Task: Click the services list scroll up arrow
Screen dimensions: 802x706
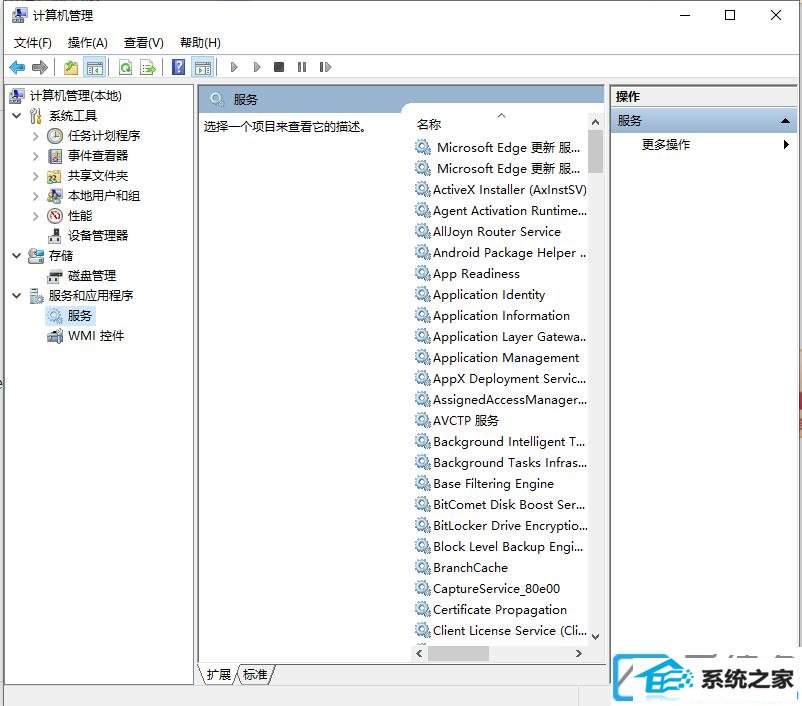Action: point(595,122)
